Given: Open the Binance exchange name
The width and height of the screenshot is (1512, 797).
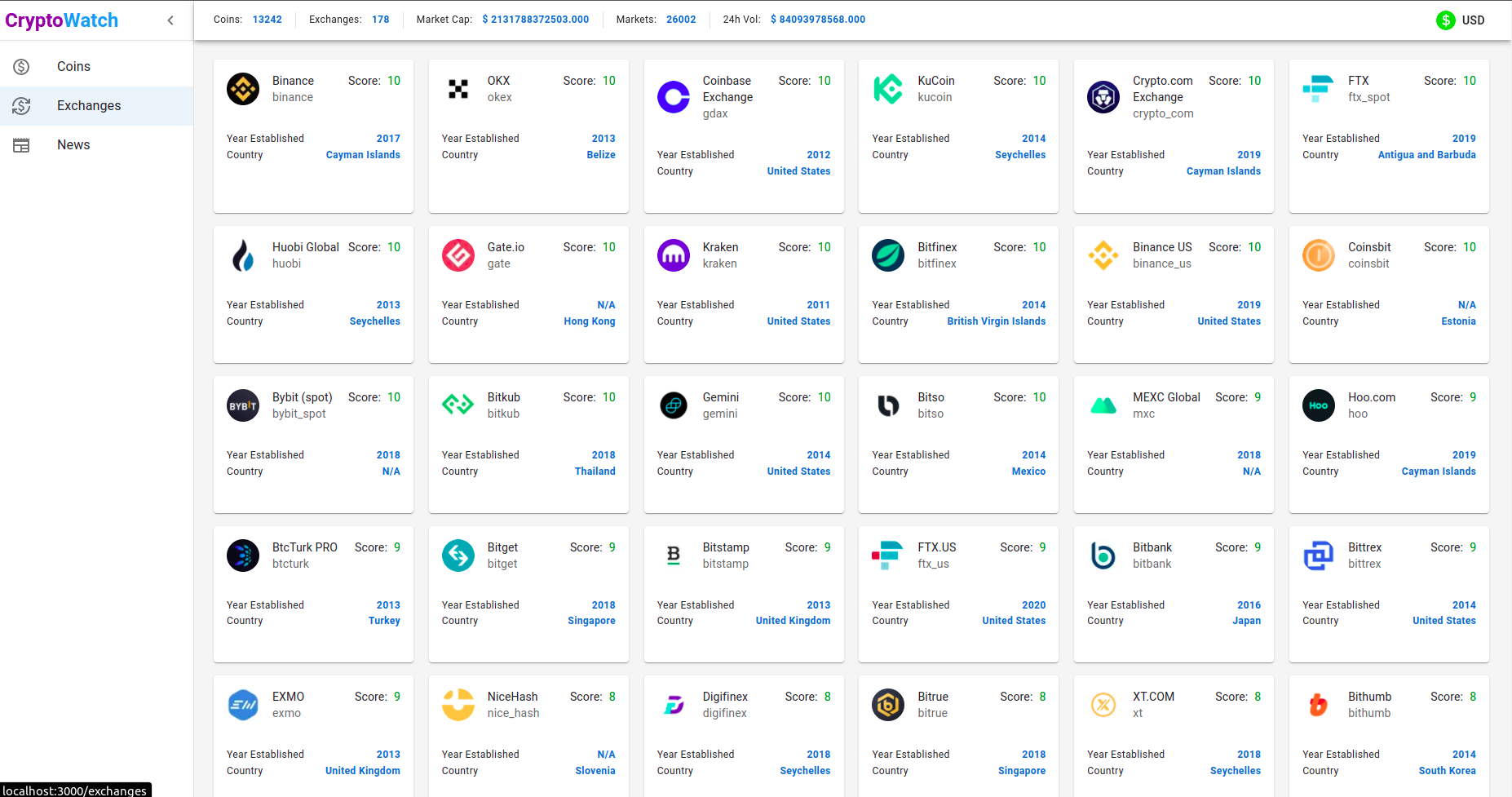Looking at the screenshot, I should (x=293, y=81).
